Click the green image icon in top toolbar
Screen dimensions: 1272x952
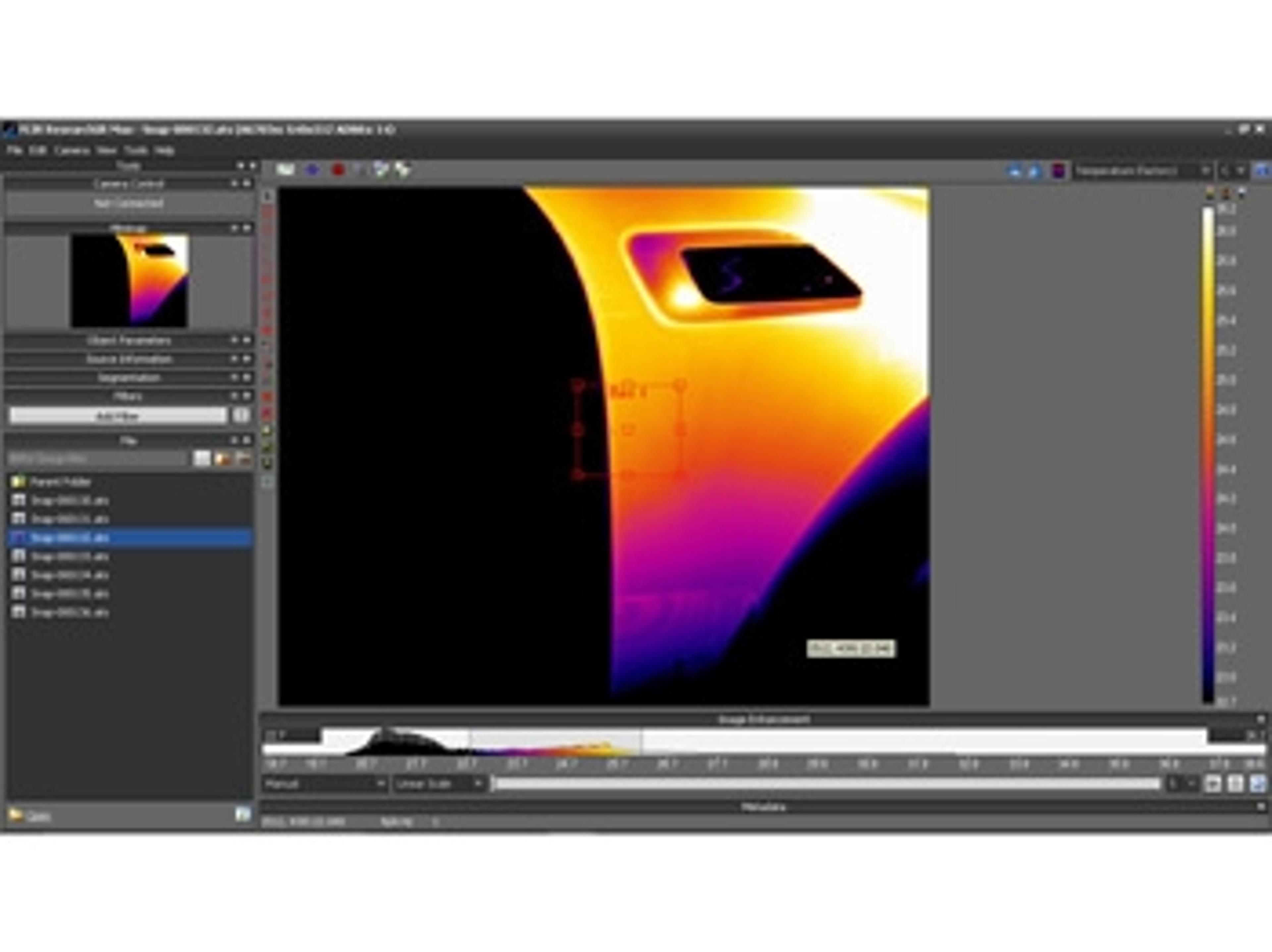click(x=285, y=170)
